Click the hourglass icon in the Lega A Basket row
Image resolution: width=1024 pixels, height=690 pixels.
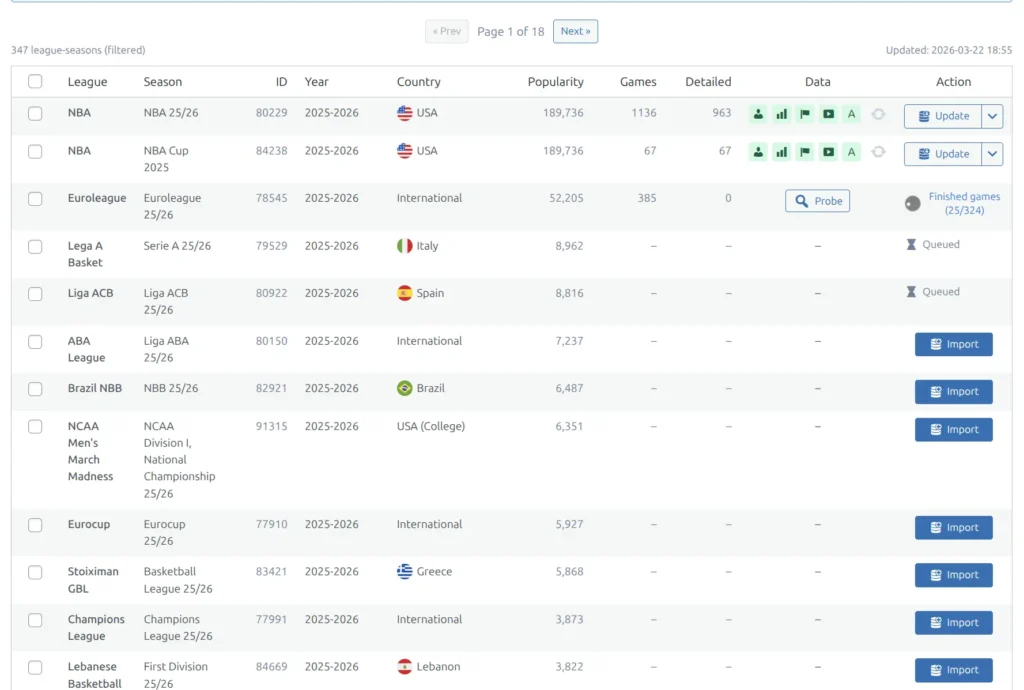[x=911, y=245]
